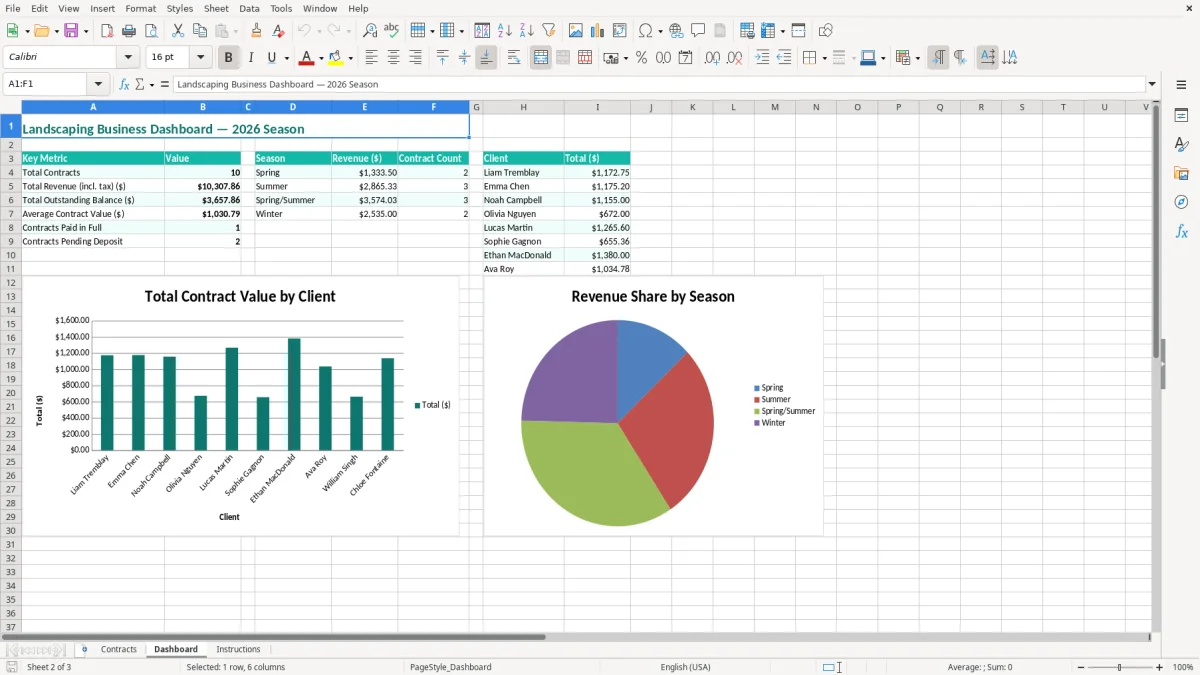Click the Add Decimal Place icon
Image resolution: width=1200 pixels, height=675 pixels.
[712, 58]
